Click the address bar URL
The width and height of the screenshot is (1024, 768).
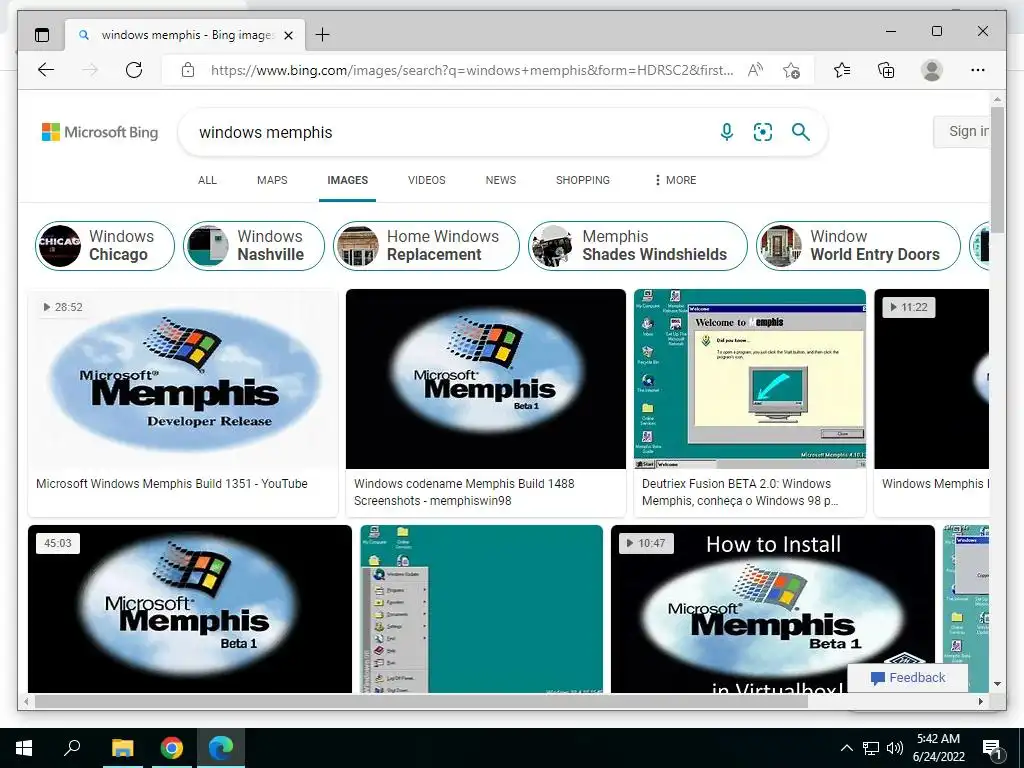click(472, 70)
